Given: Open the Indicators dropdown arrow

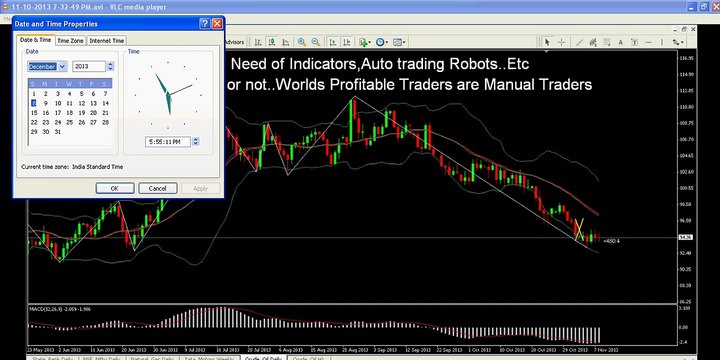Looking at the screenshot, I should click(x=370, y=42).
